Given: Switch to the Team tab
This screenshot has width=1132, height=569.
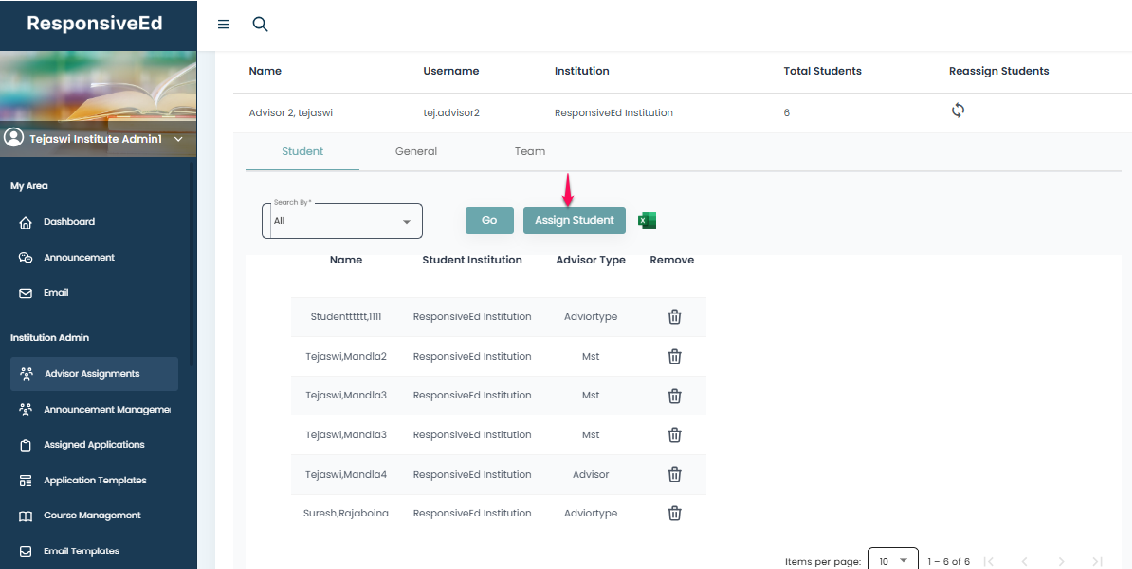Looking at the screenshot, I should pos(530,152).
